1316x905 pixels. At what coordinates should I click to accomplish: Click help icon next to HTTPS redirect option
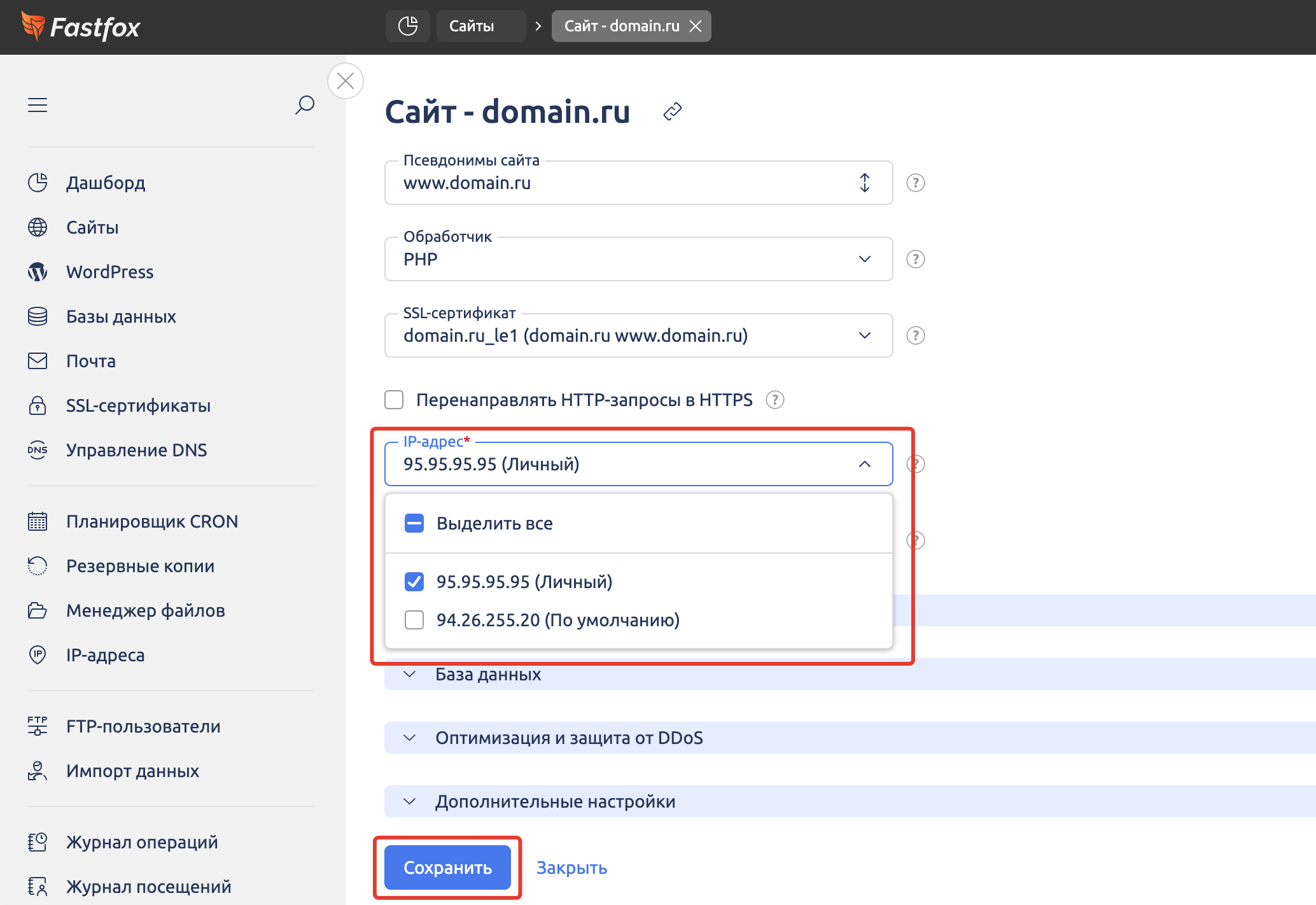774,400
